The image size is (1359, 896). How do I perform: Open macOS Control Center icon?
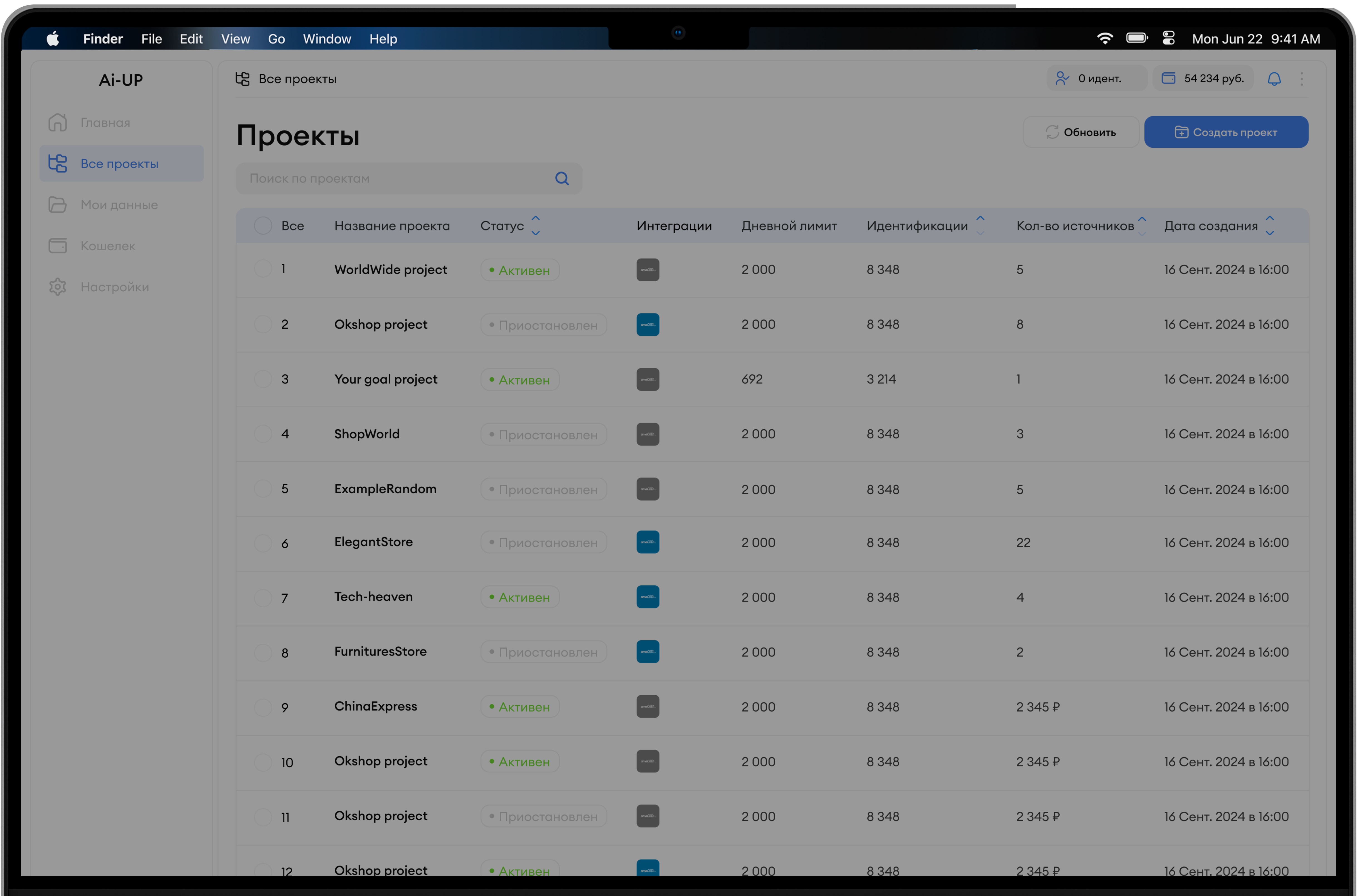pos(1168,38)
